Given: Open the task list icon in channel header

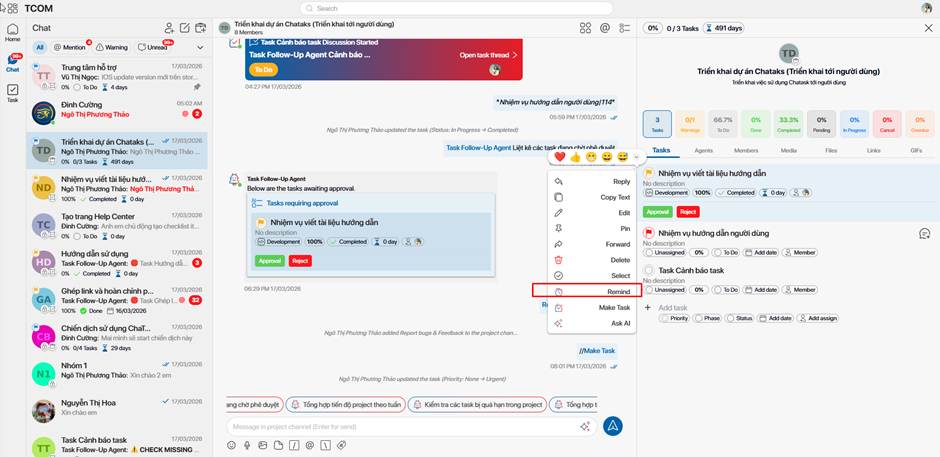Looking at the screenshot, I should [x=625, y=28].
